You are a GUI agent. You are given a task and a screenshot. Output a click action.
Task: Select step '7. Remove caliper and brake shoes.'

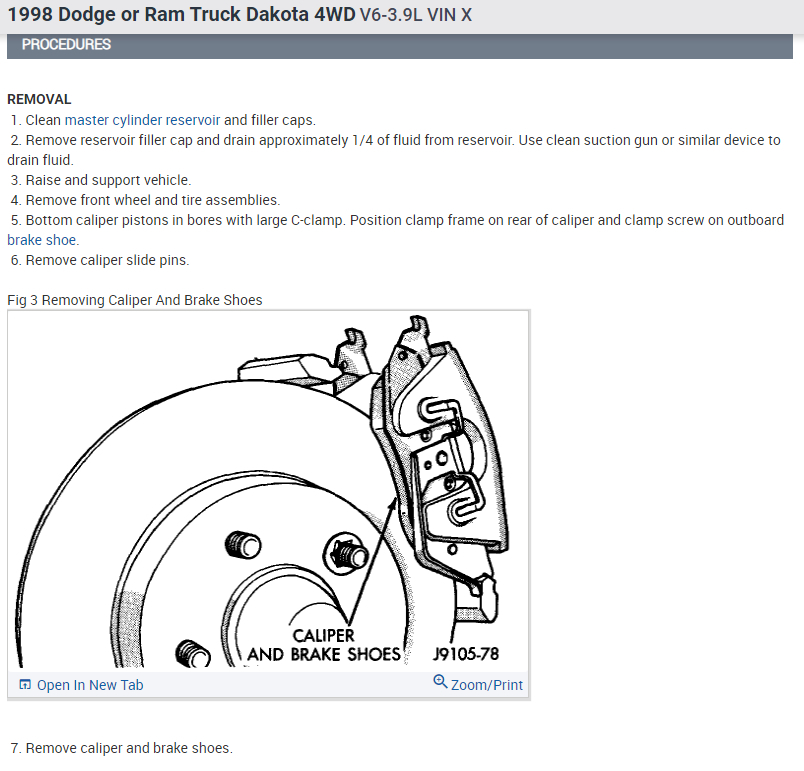[x=122, y=748]
